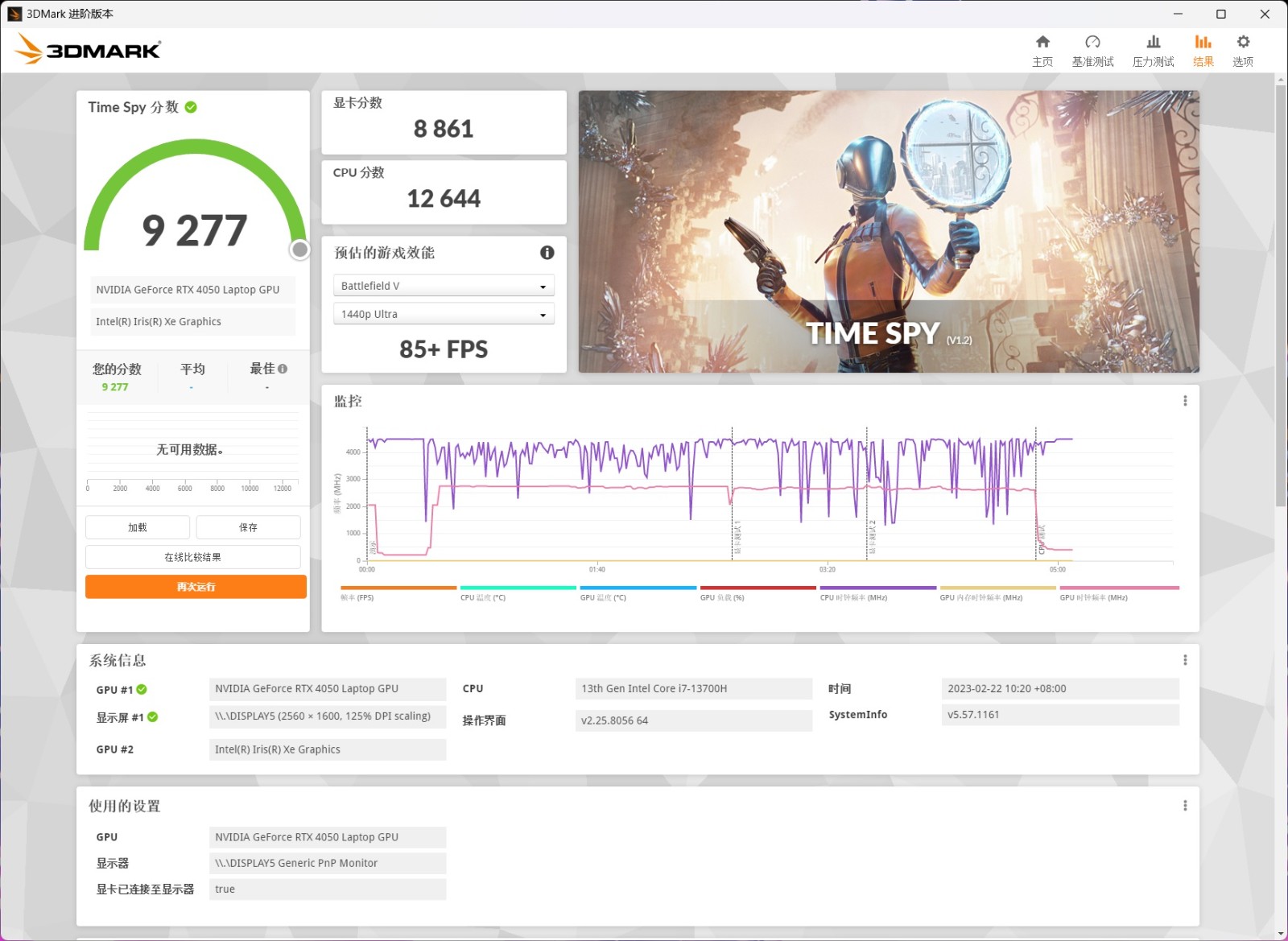Viewport: 1288px width, 941px height.
Task: Toggle the GPU 温度 chart legend
Action: click(638, 593)
